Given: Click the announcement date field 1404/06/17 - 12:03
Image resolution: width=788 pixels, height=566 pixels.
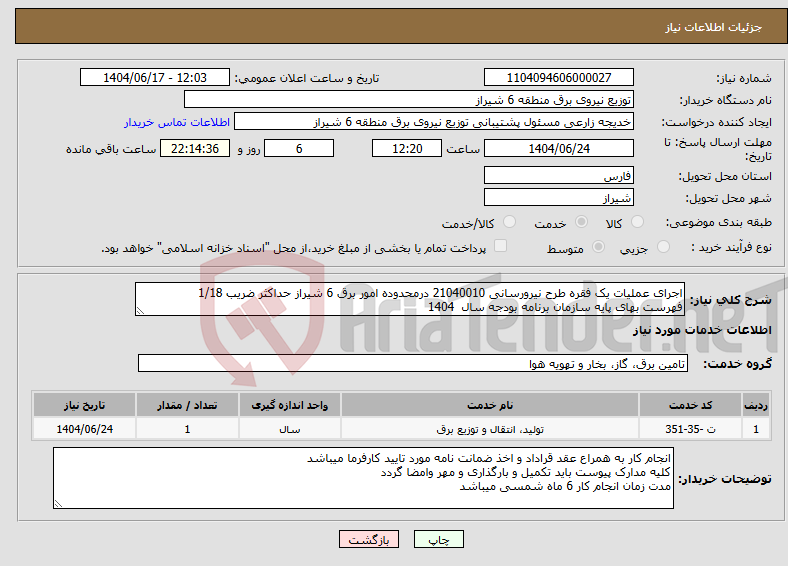Looking at the screenshot, I should (155, 77).
